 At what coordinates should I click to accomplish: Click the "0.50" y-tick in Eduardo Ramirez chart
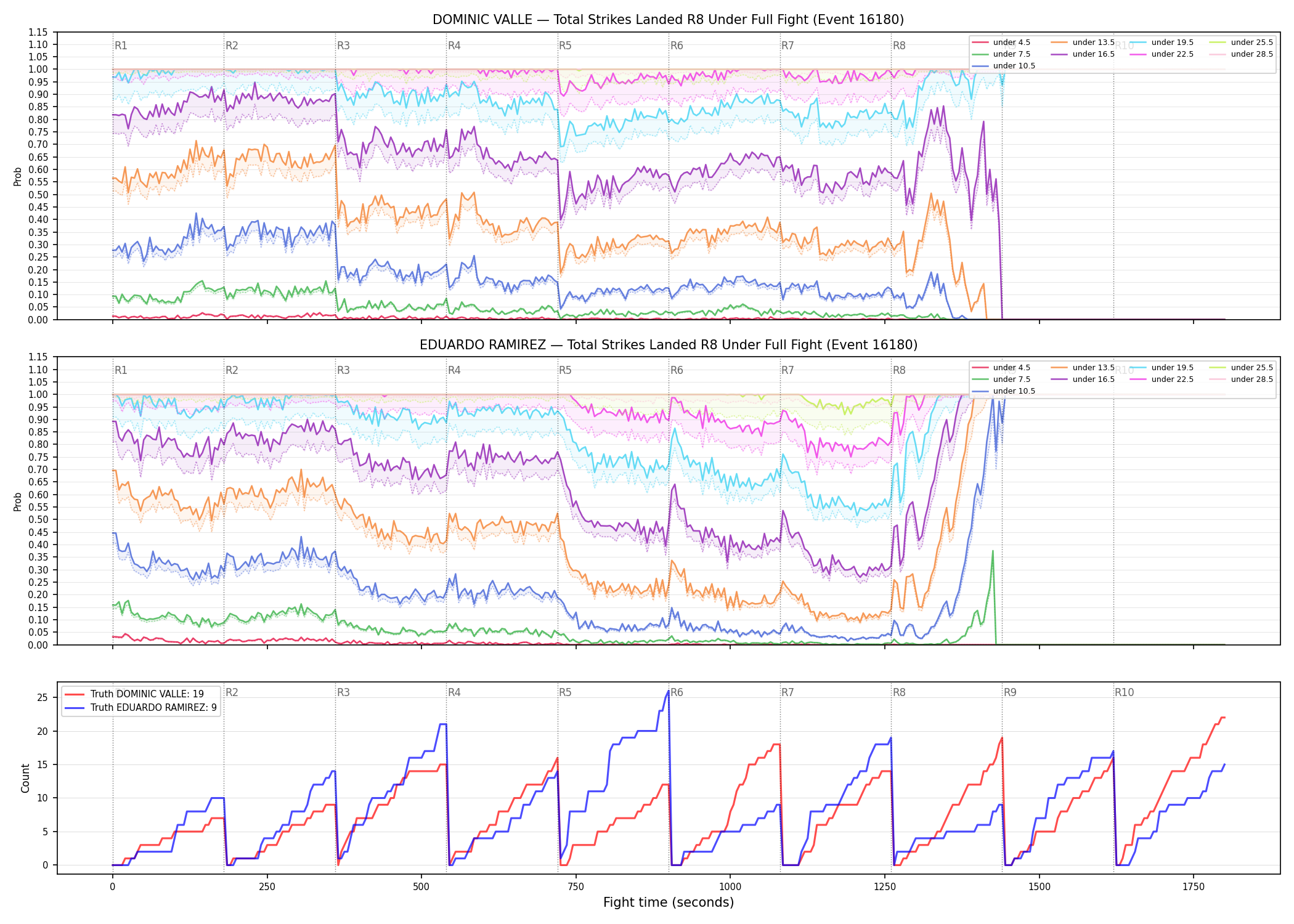coord(38,520)
